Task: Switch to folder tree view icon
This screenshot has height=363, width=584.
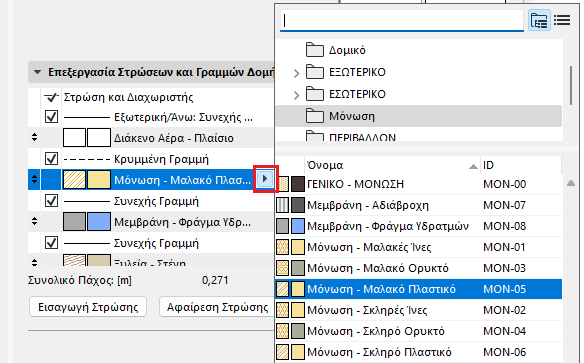Action: [x=539, y=20]
